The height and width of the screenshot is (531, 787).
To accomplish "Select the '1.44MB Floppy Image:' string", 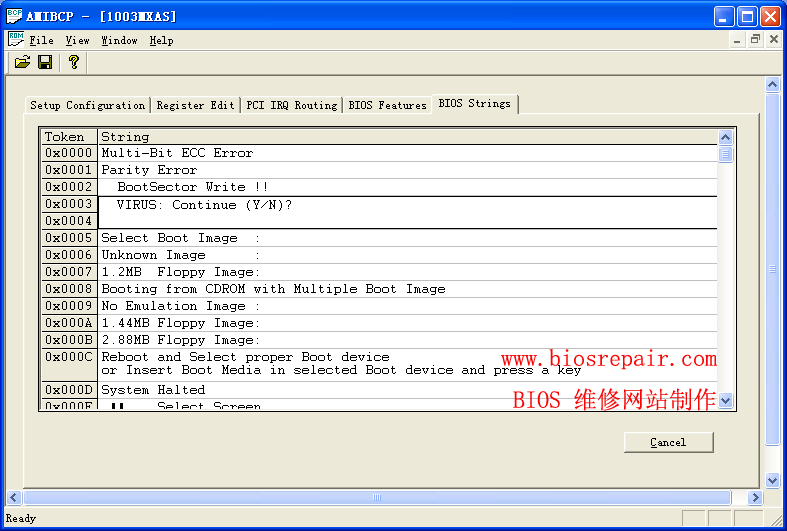I will click(x=181, y=323).
